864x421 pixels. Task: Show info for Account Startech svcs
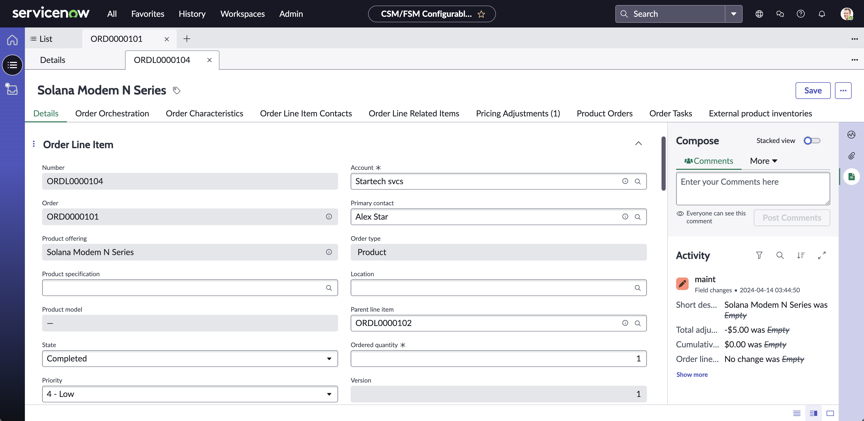tap(625, 181)
